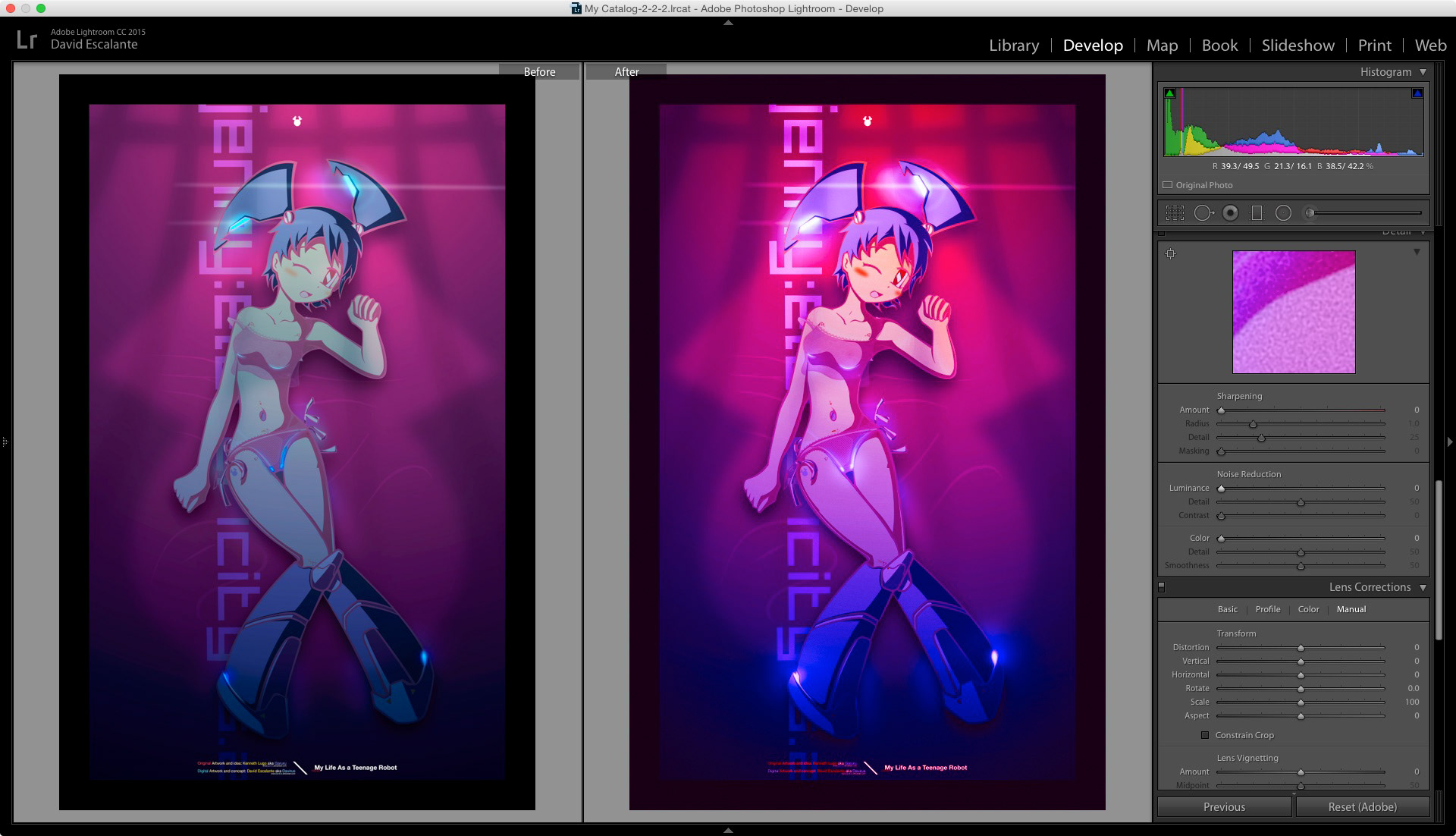Image resolution: width=1456 pixels, height=836 pixels.
Task: Click the David Escalante identity plate
Action: pos(94,44)
